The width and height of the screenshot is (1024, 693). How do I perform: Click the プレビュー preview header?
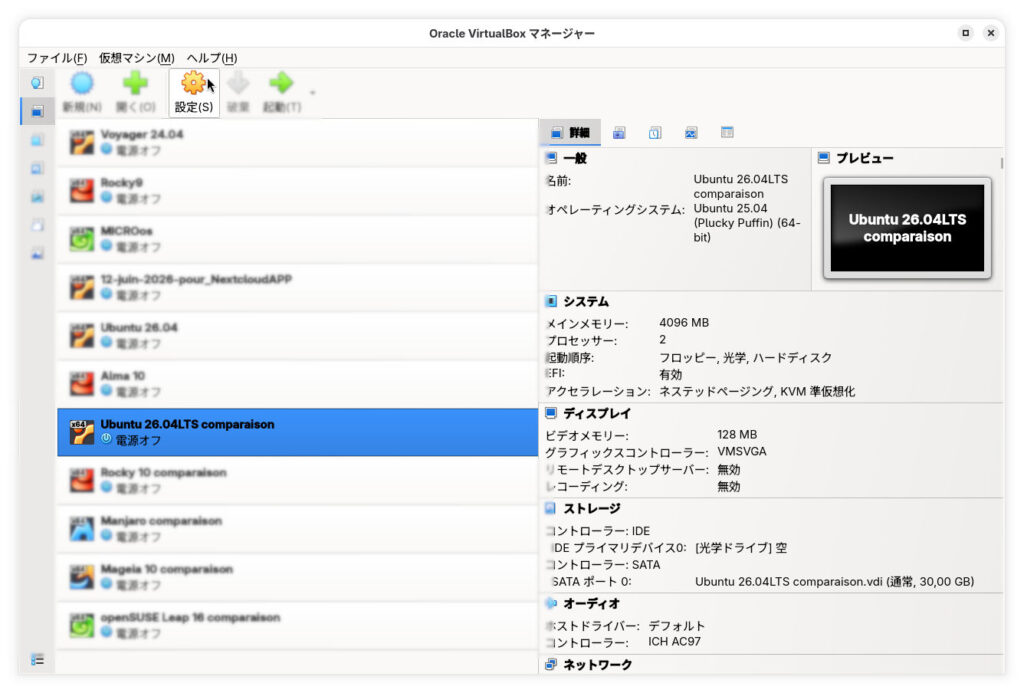[x=865, y=158]
